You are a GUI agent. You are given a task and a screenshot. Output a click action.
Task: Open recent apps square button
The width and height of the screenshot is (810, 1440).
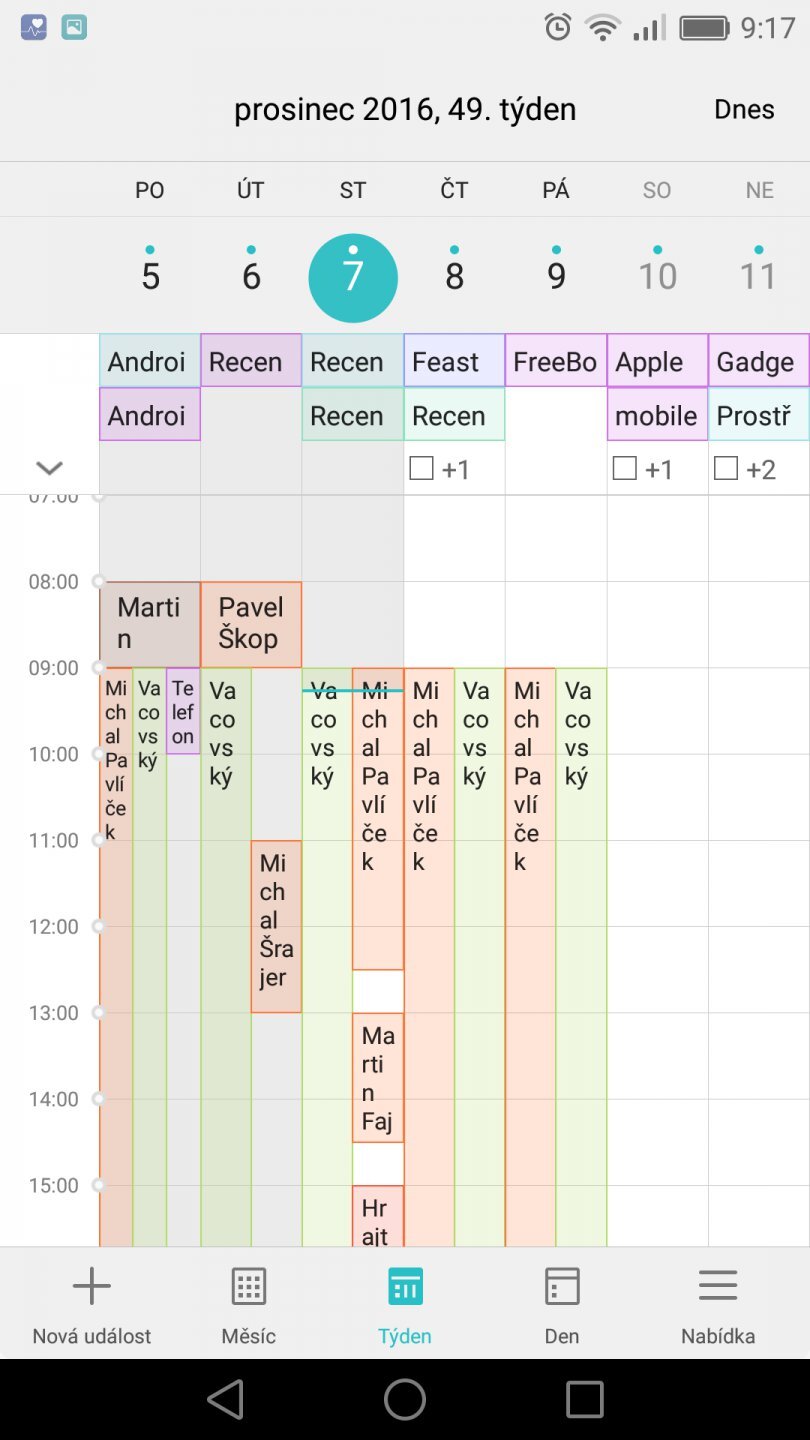(584, 1399)
